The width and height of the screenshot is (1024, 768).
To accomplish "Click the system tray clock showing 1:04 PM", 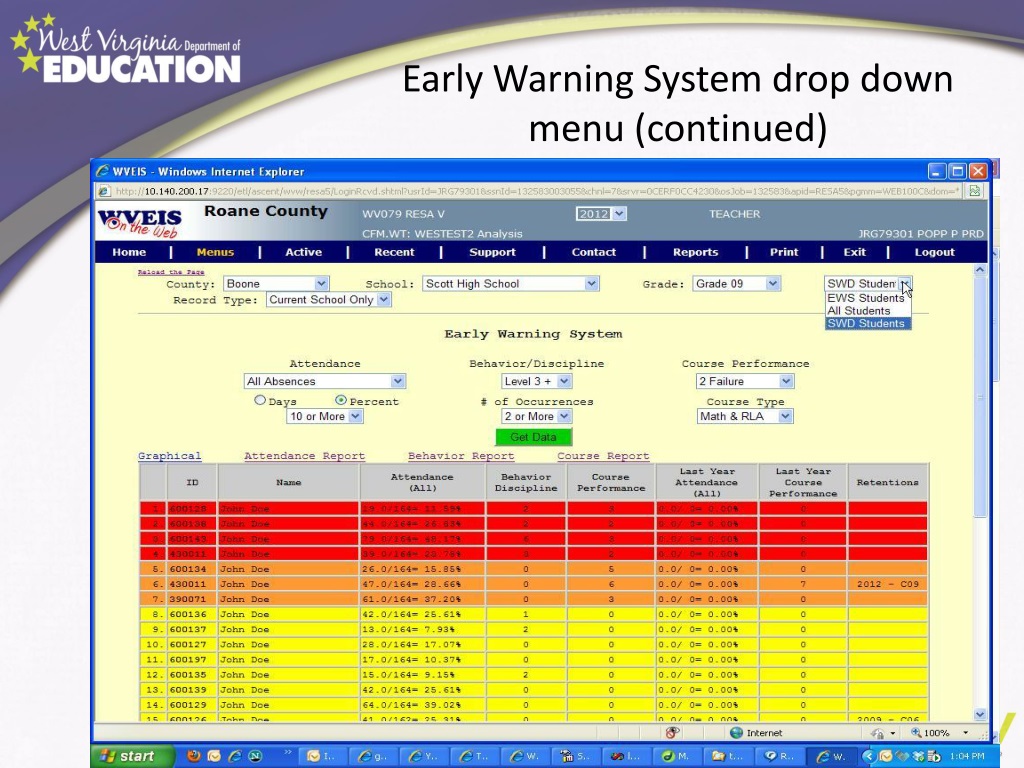I will pyautogui.click(x=967, y=756).
